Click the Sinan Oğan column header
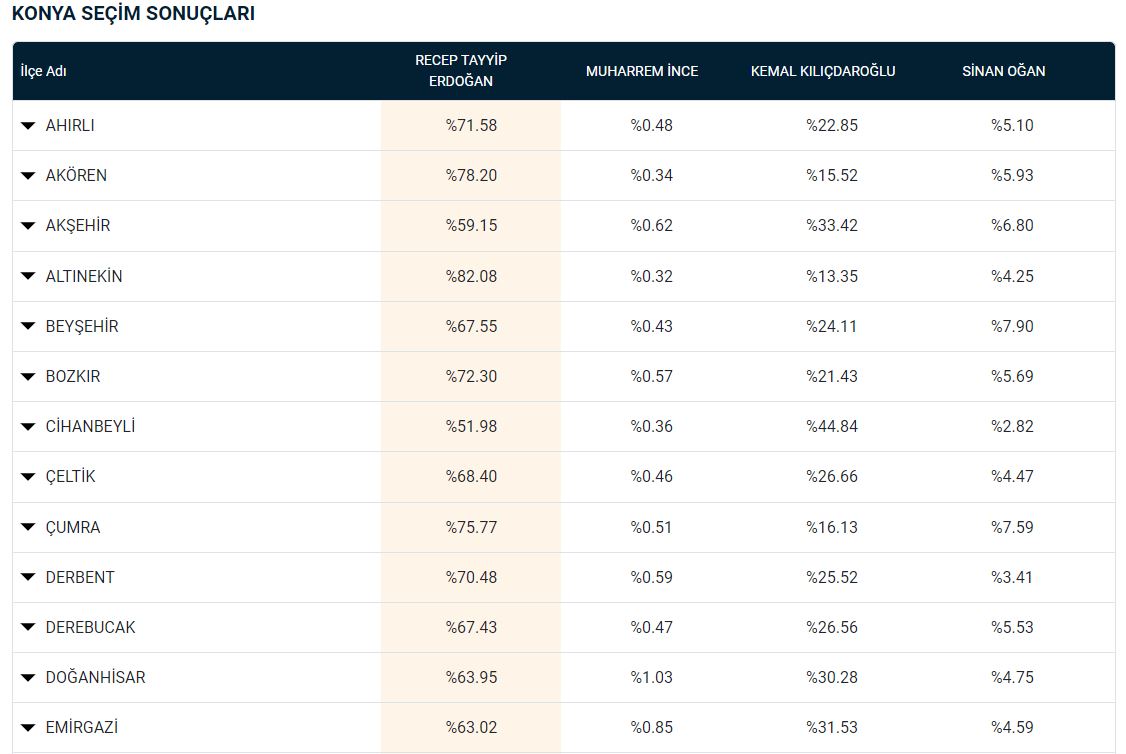Screen dimensions: 1126x754 (1004, 71)
